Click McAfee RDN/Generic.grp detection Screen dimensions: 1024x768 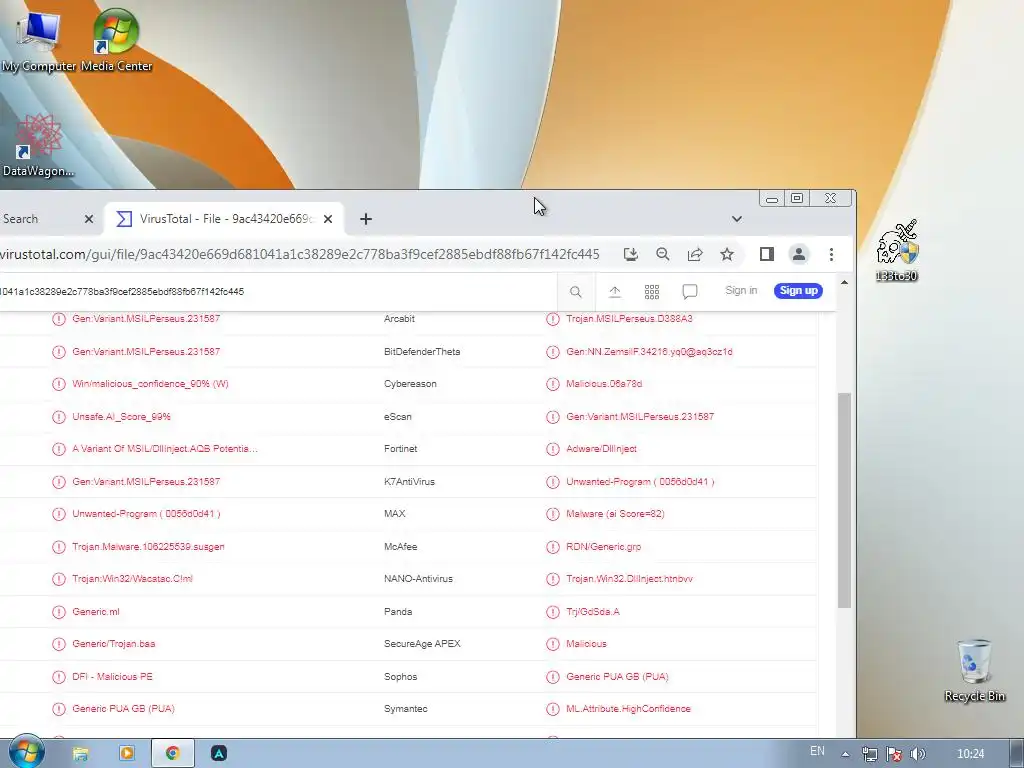click(603, 546)
